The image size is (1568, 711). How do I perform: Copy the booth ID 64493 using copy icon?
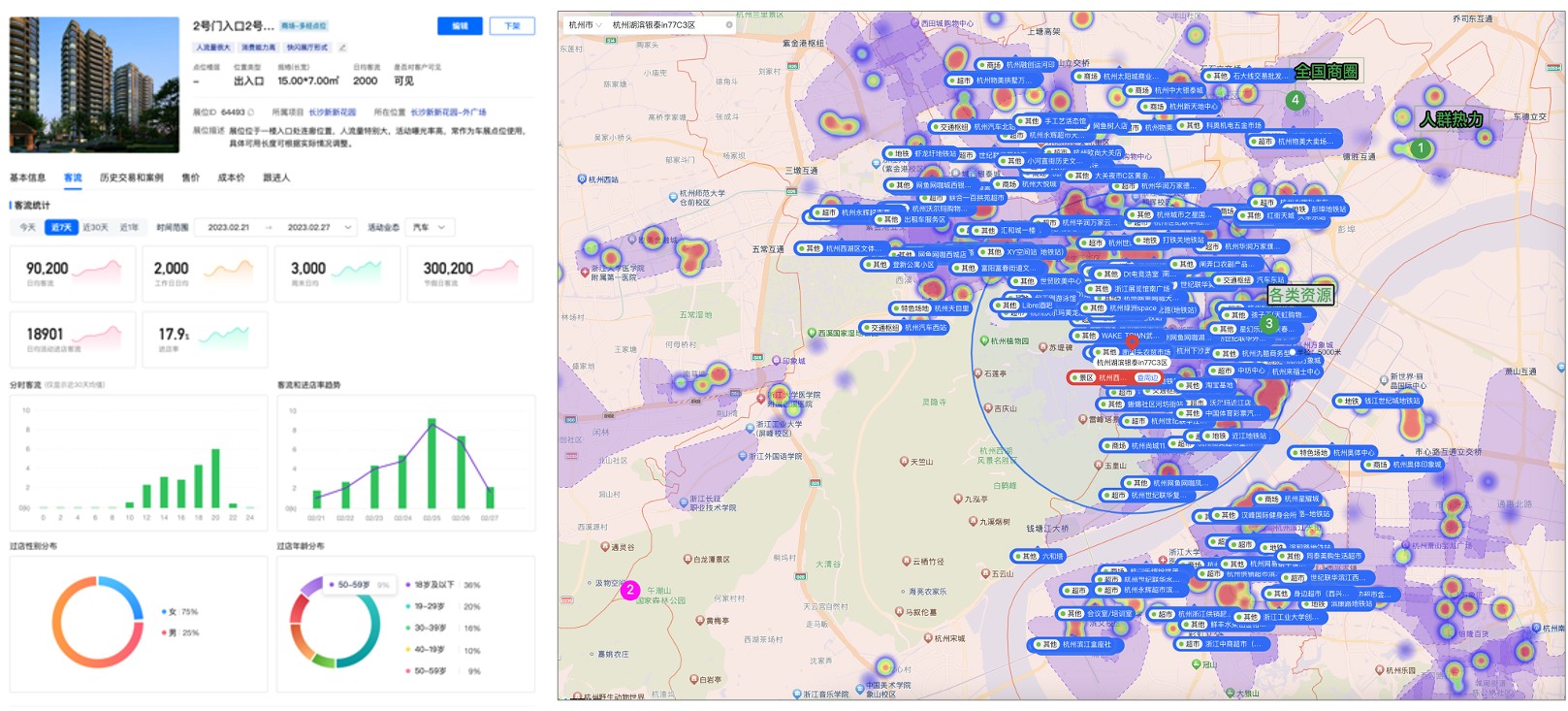click(x=251, y=113)
